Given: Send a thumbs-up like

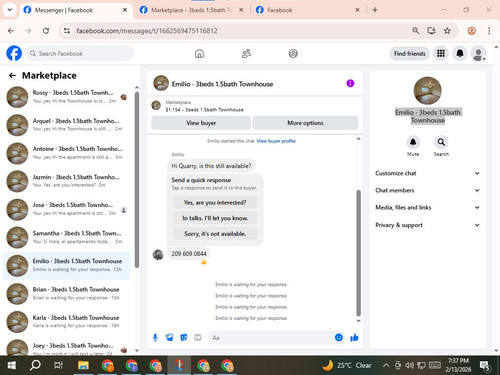Looking at the screenshot, I should point(354,338).
